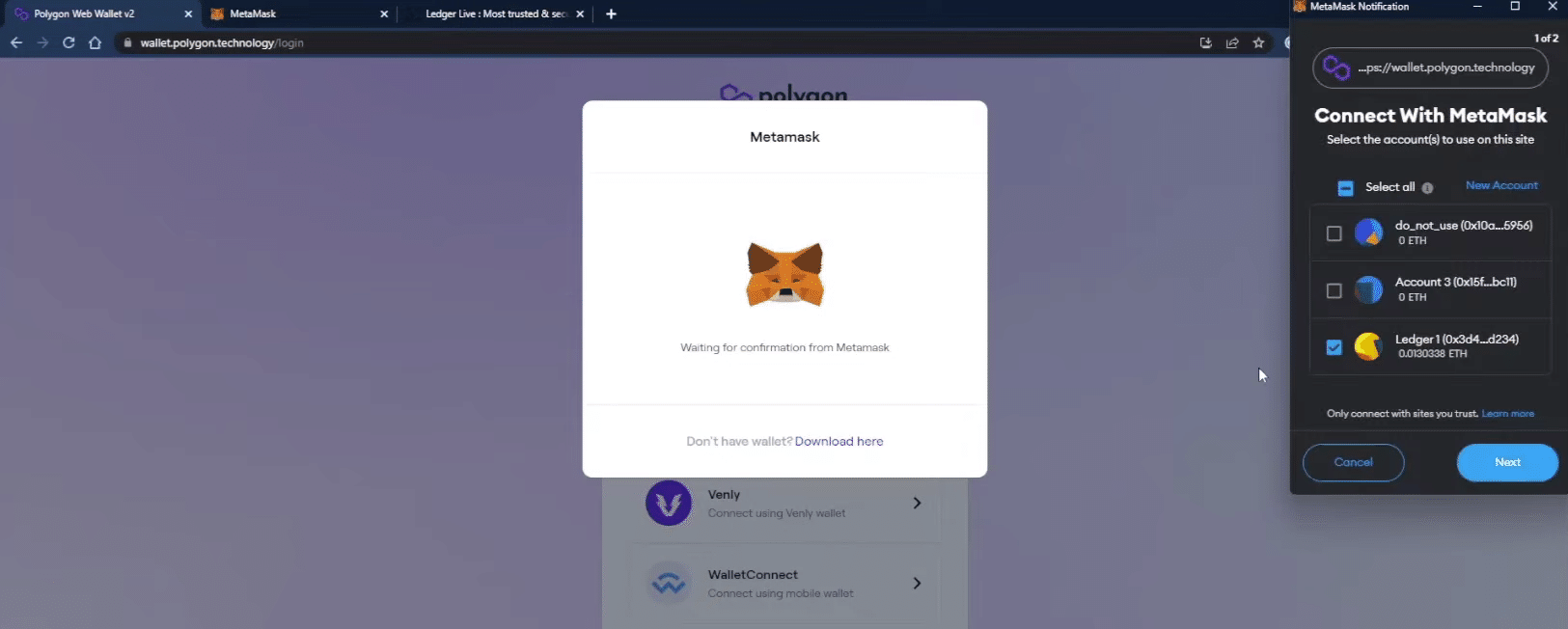Click the Account 3 (0x15f...bc11) name
Viewport: 1568px width, 629px height.
click(x=1455, y=282)
